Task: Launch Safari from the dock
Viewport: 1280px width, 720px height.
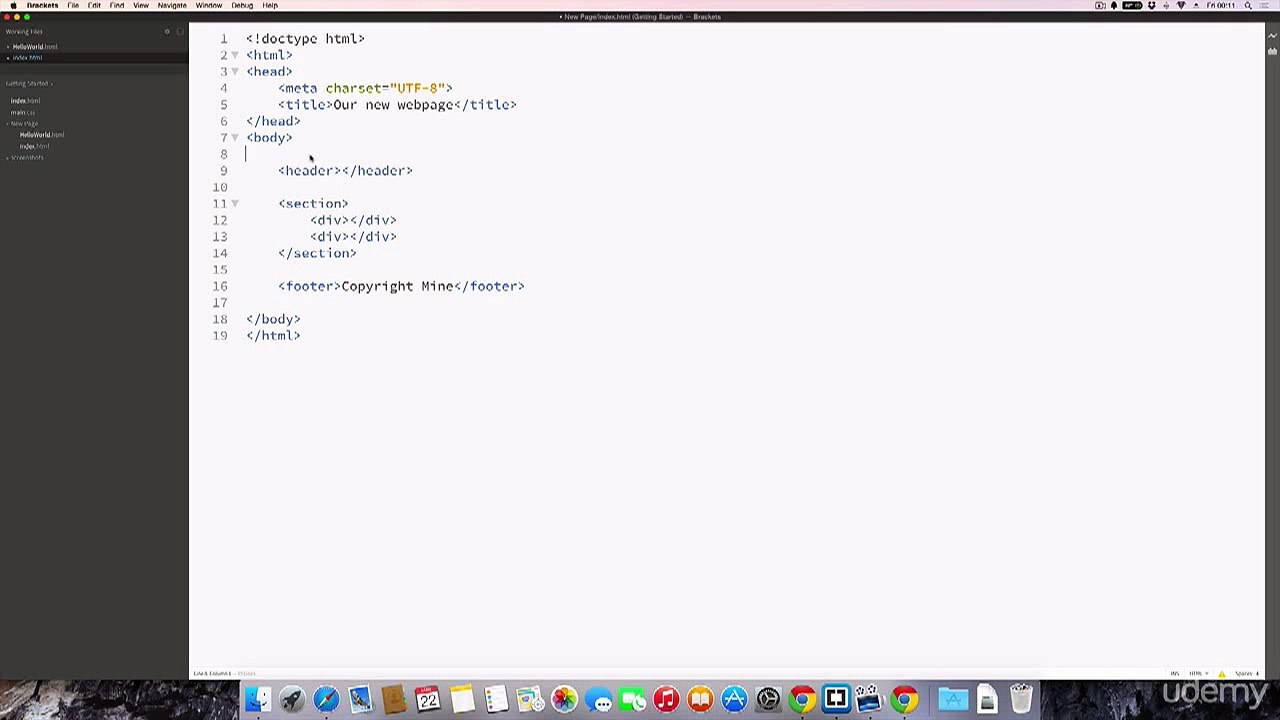Action: click(326, 699)
